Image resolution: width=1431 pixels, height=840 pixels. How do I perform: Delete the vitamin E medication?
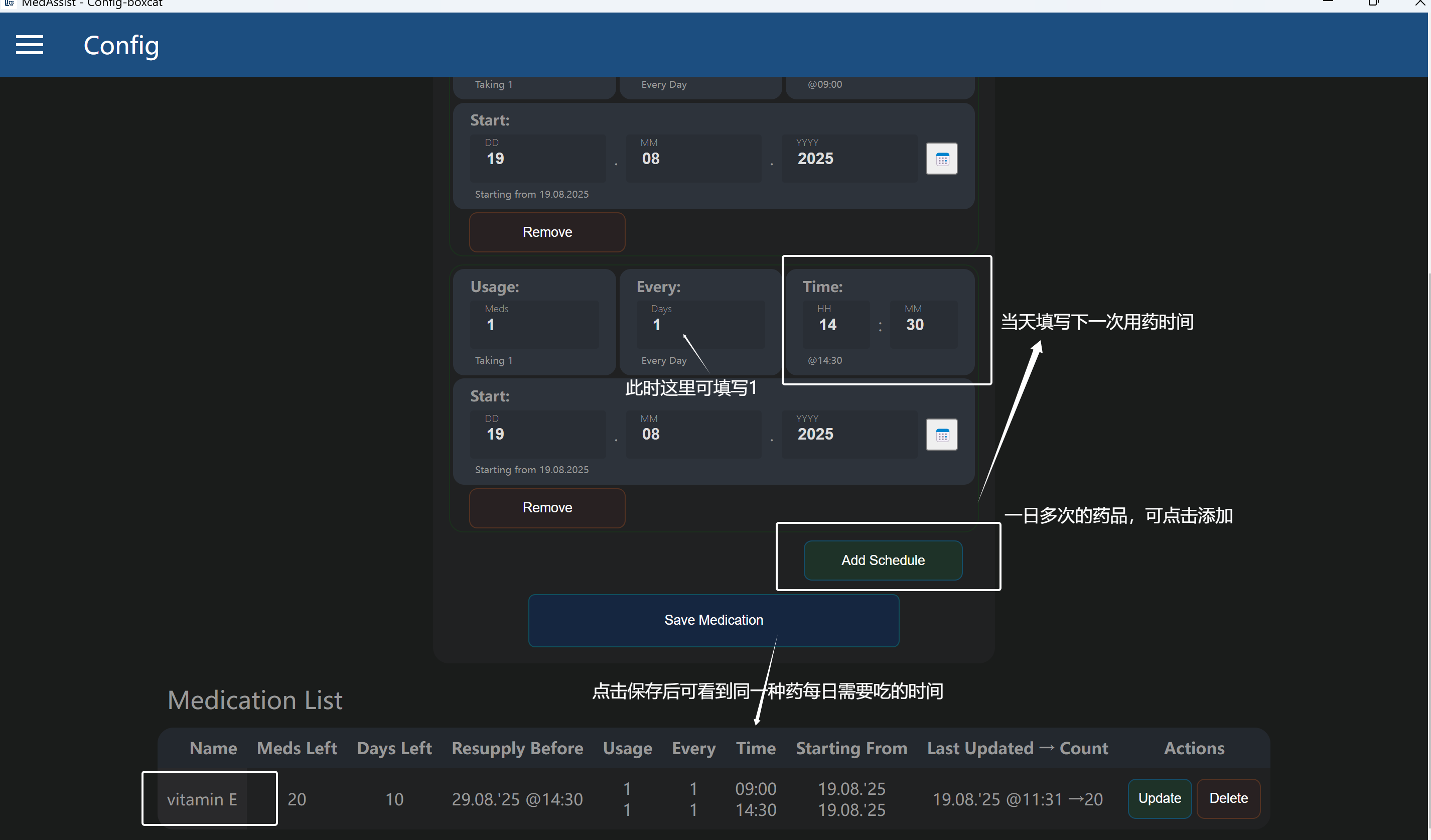click(x=1228, y=798)
